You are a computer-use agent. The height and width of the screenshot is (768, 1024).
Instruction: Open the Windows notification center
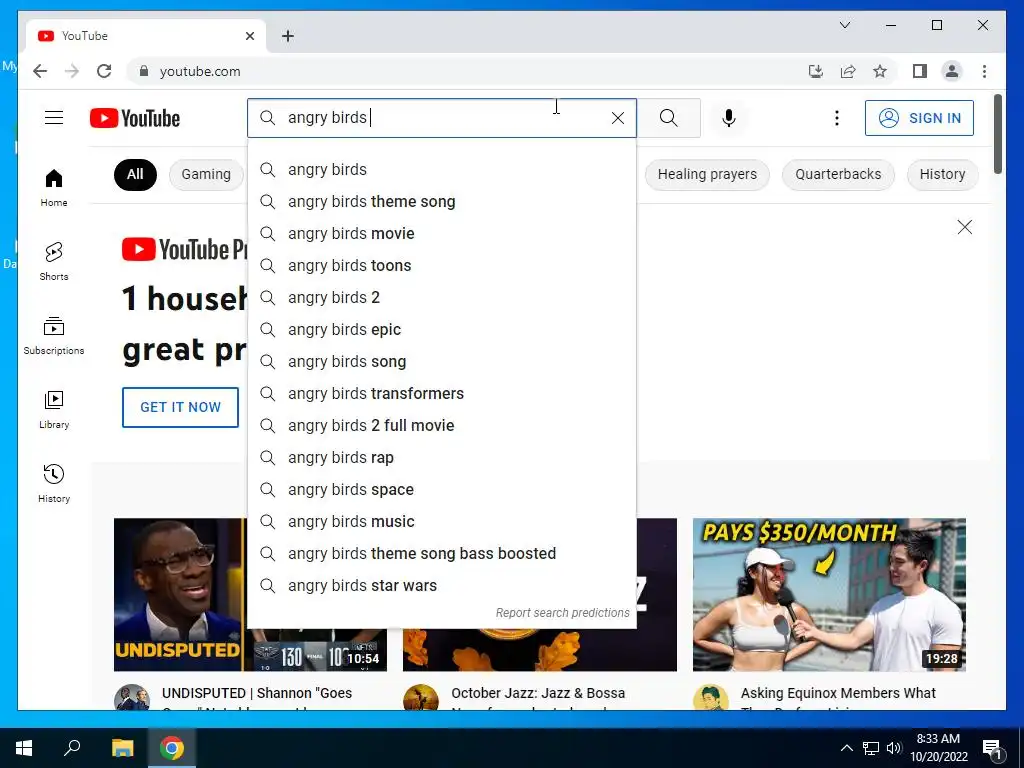pyautogui.click(x=992, y=748)
